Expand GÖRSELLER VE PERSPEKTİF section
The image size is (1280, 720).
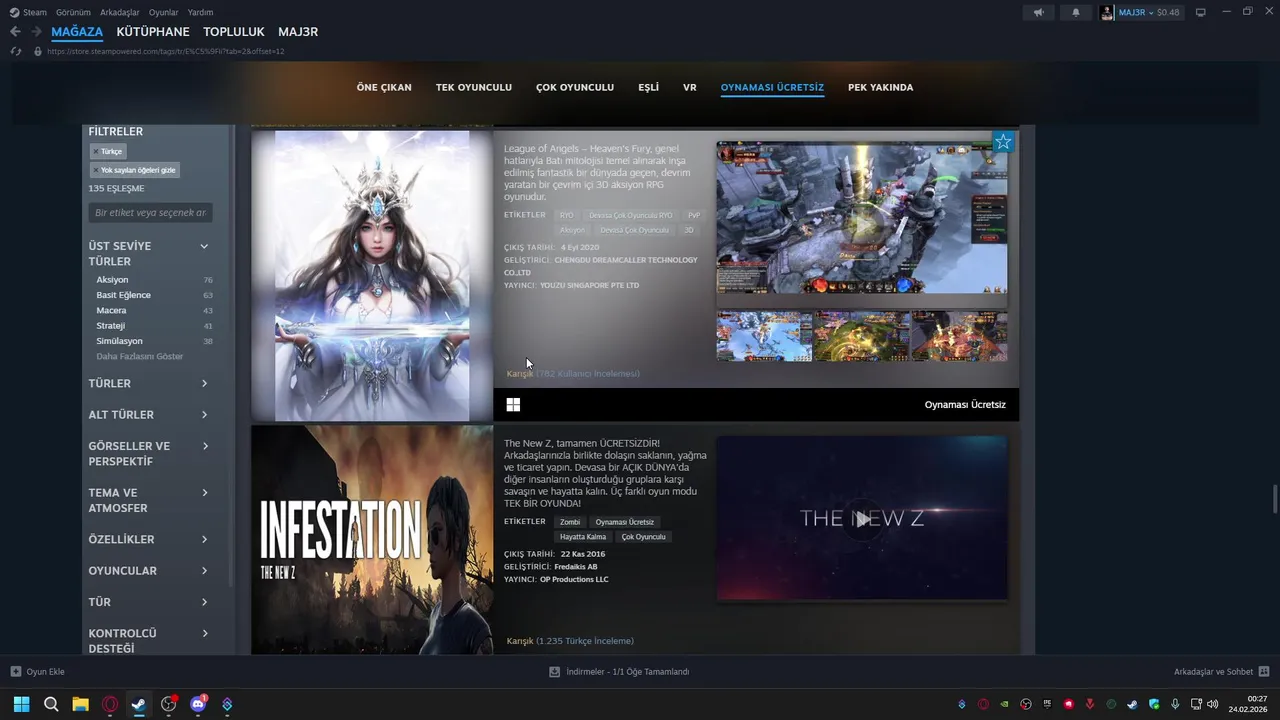(149, 454)
